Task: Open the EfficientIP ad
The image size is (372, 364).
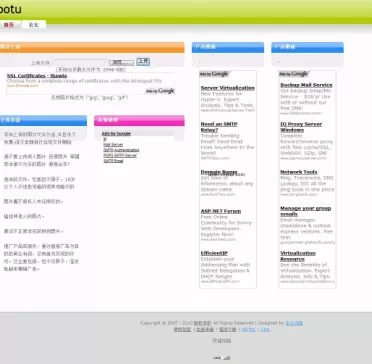Action: [214, 253]
